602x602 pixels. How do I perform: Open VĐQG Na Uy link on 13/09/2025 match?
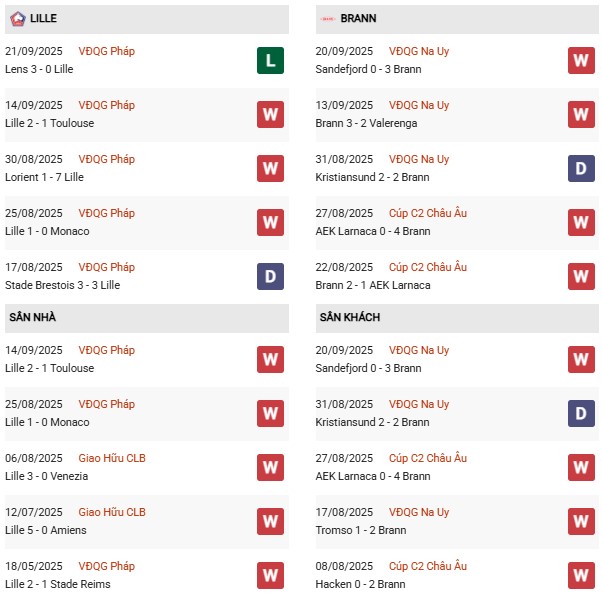pos(419,105)
